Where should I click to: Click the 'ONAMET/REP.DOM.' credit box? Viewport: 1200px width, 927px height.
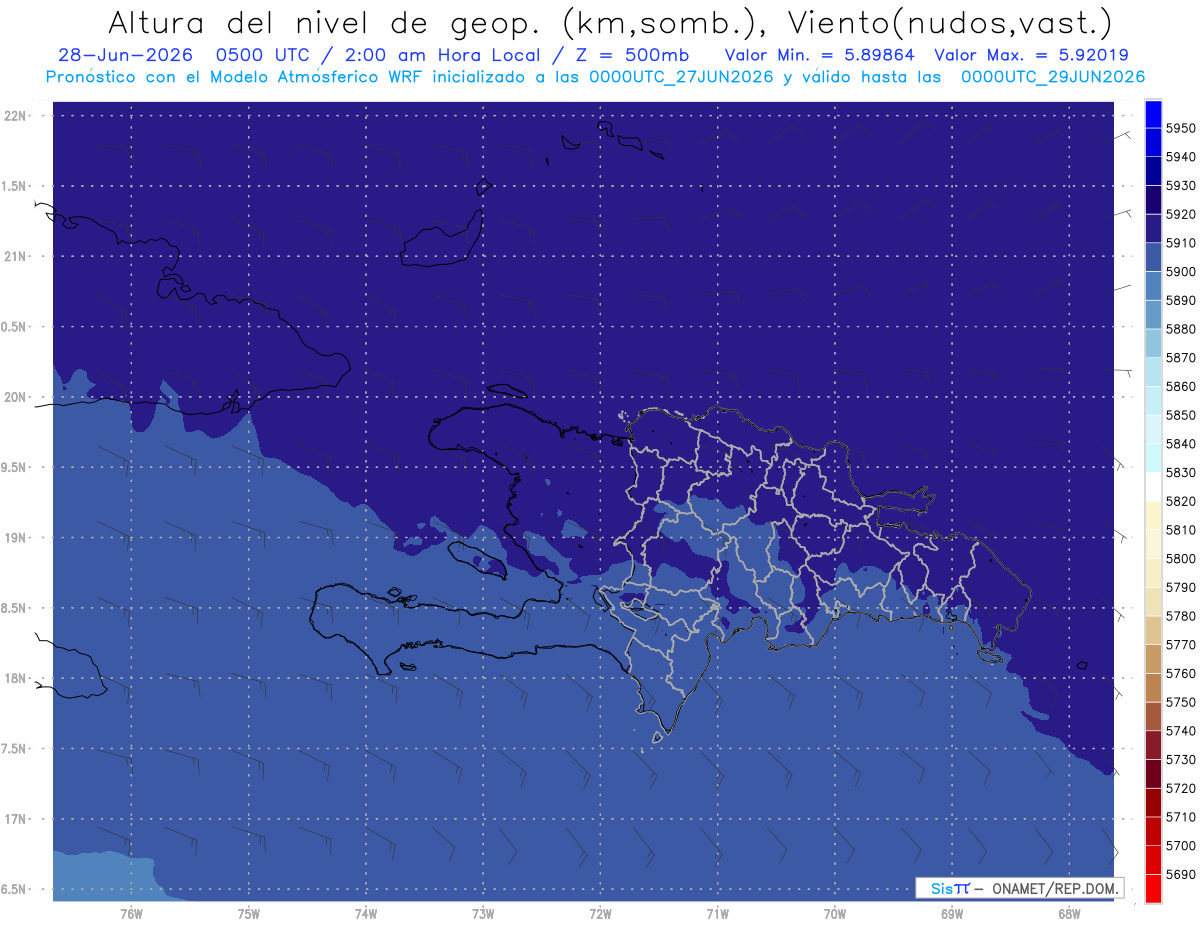point(1019,888)
